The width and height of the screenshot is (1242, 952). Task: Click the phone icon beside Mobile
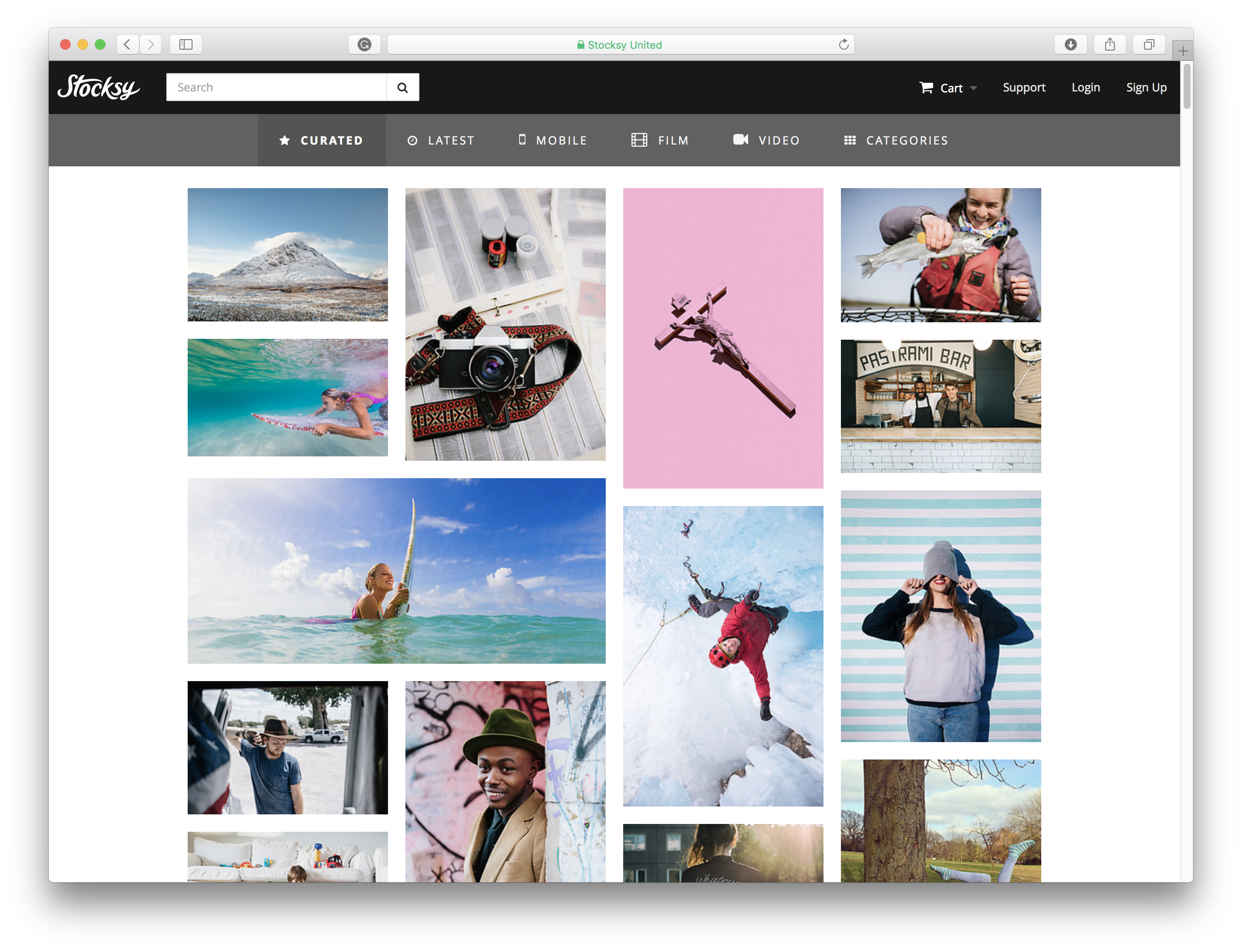coord(522,139)
